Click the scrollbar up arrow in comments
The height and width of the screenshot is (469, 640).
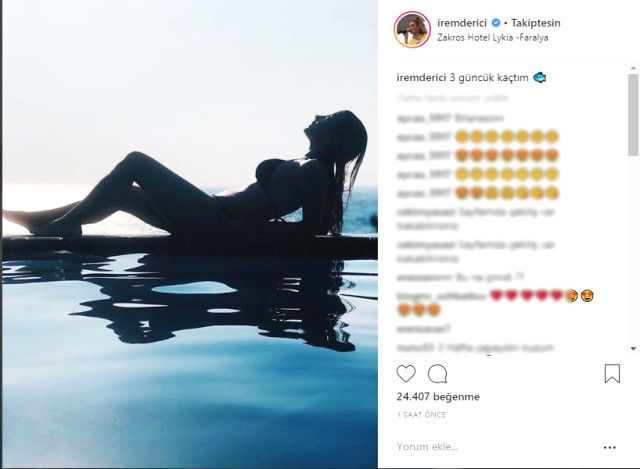633,66
